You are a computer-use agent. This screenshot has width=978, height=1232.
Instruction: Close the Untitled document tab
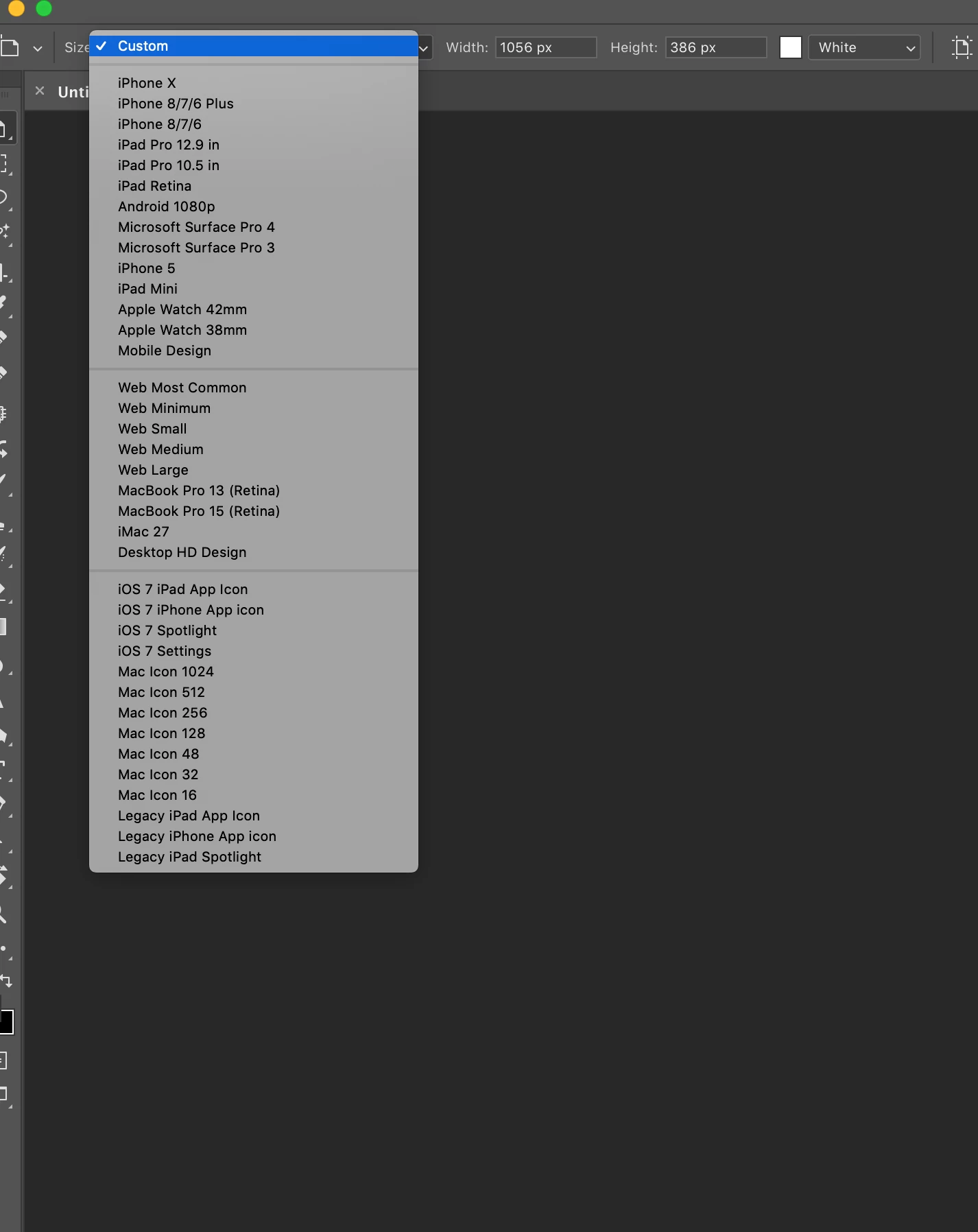[x=40, y=91]
